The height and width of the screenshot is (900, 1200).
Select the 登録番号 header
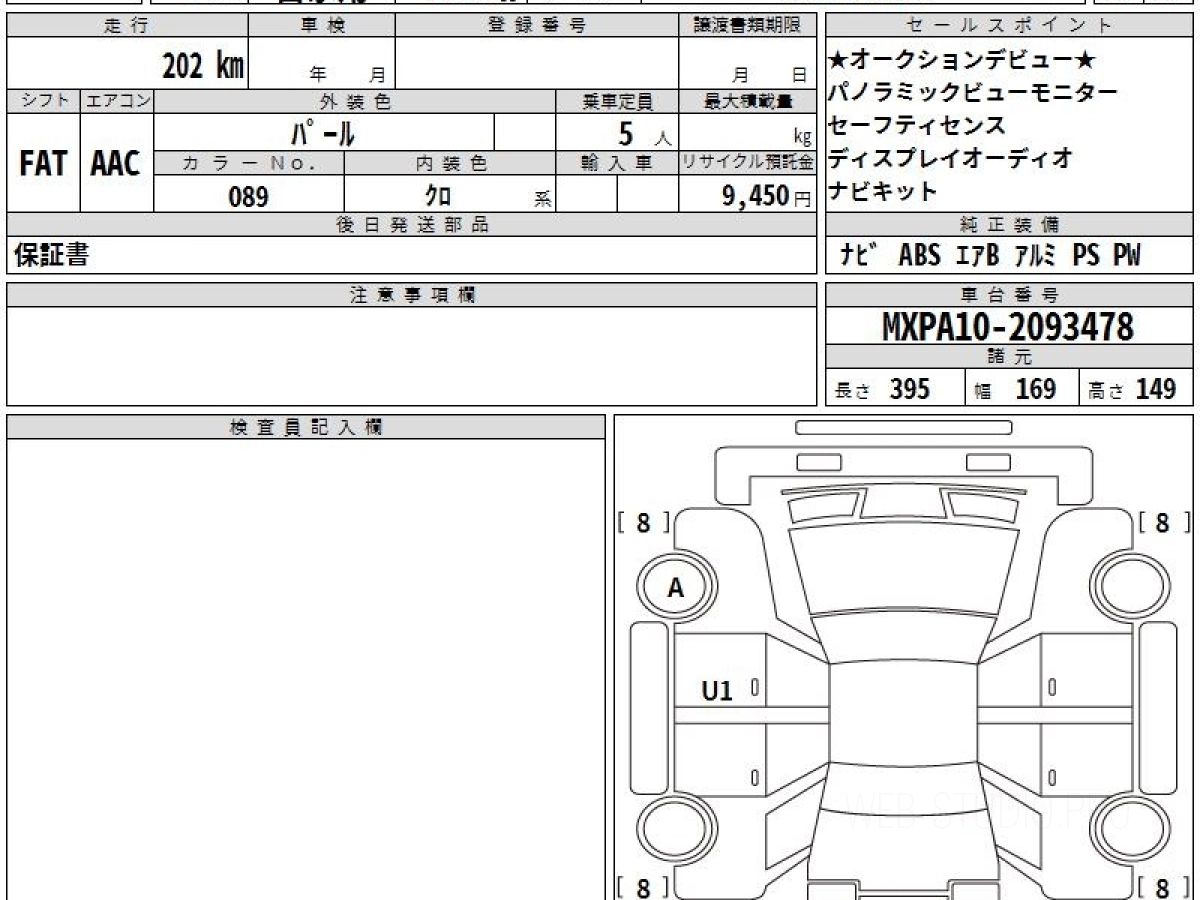[537, 27]
